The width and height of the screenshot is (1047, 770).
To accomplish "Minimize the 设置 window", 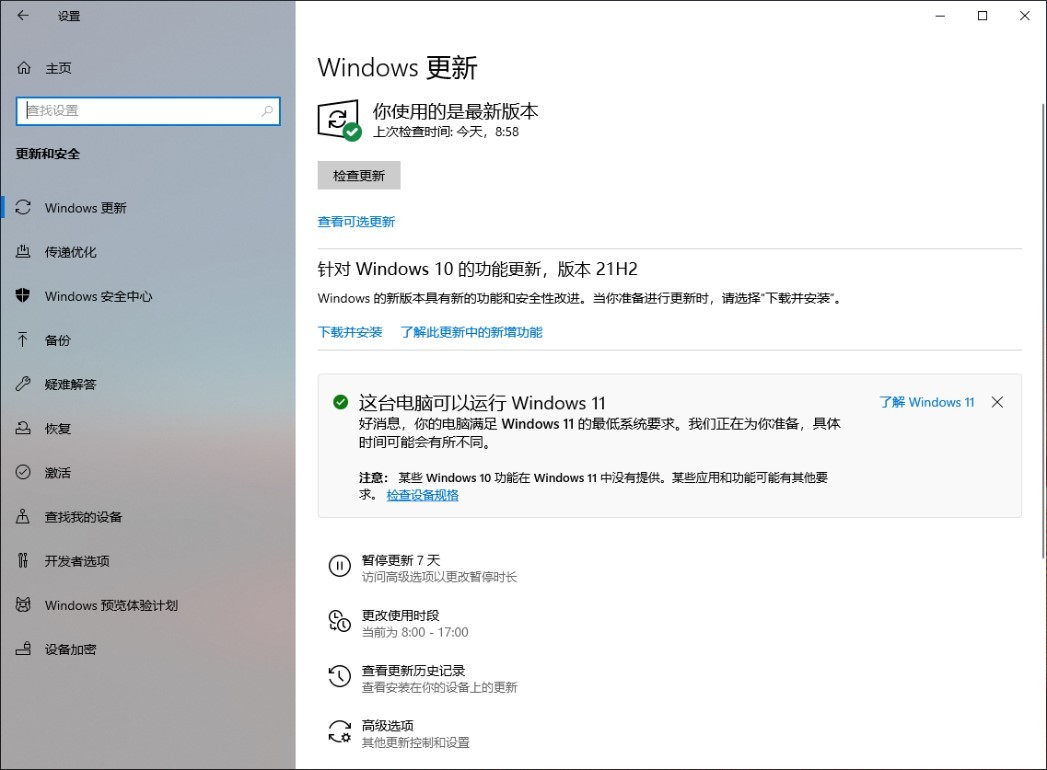I will (x=940, y=15).
